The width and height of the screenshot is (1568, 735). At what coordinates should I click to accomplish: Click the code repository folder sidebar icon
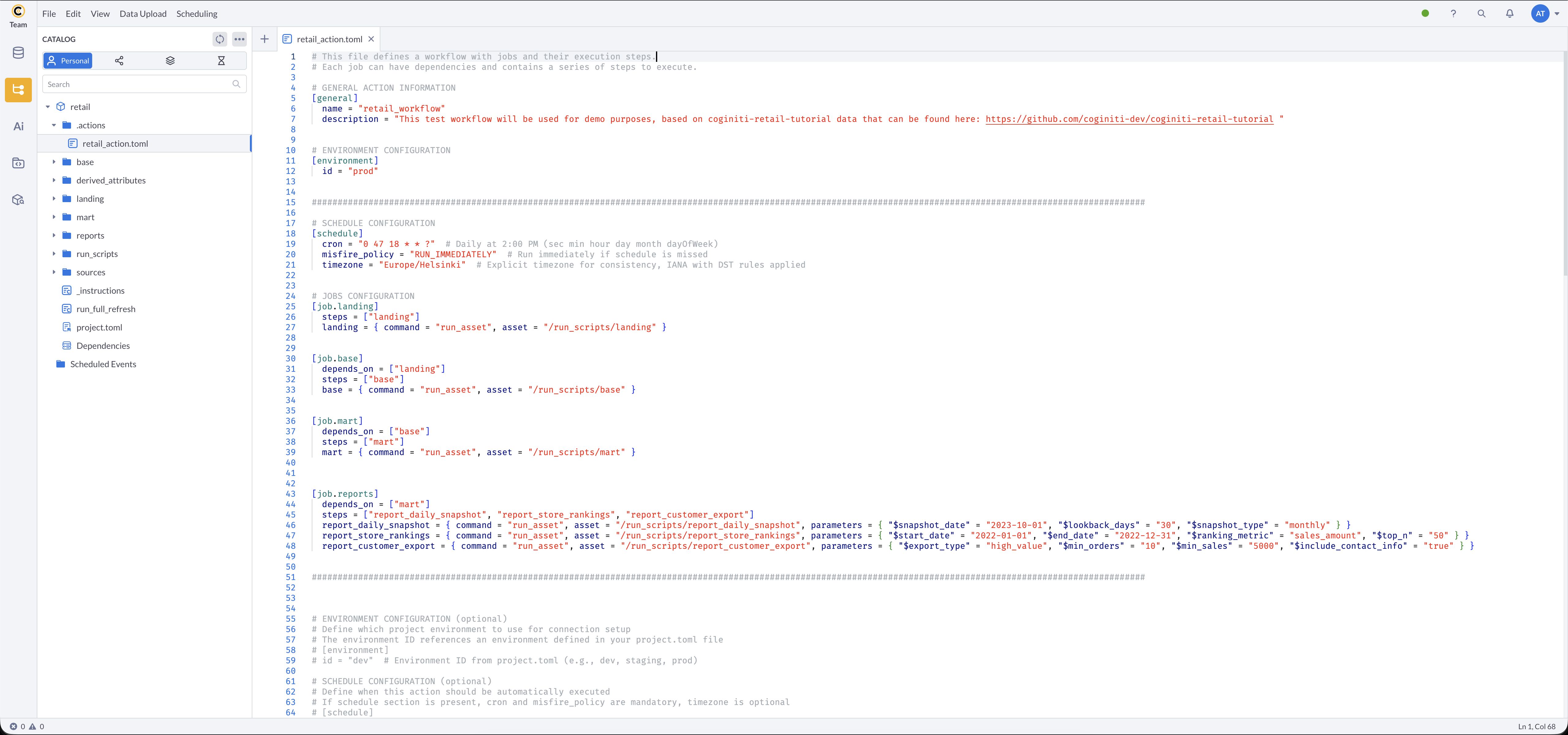click(18, 162)
